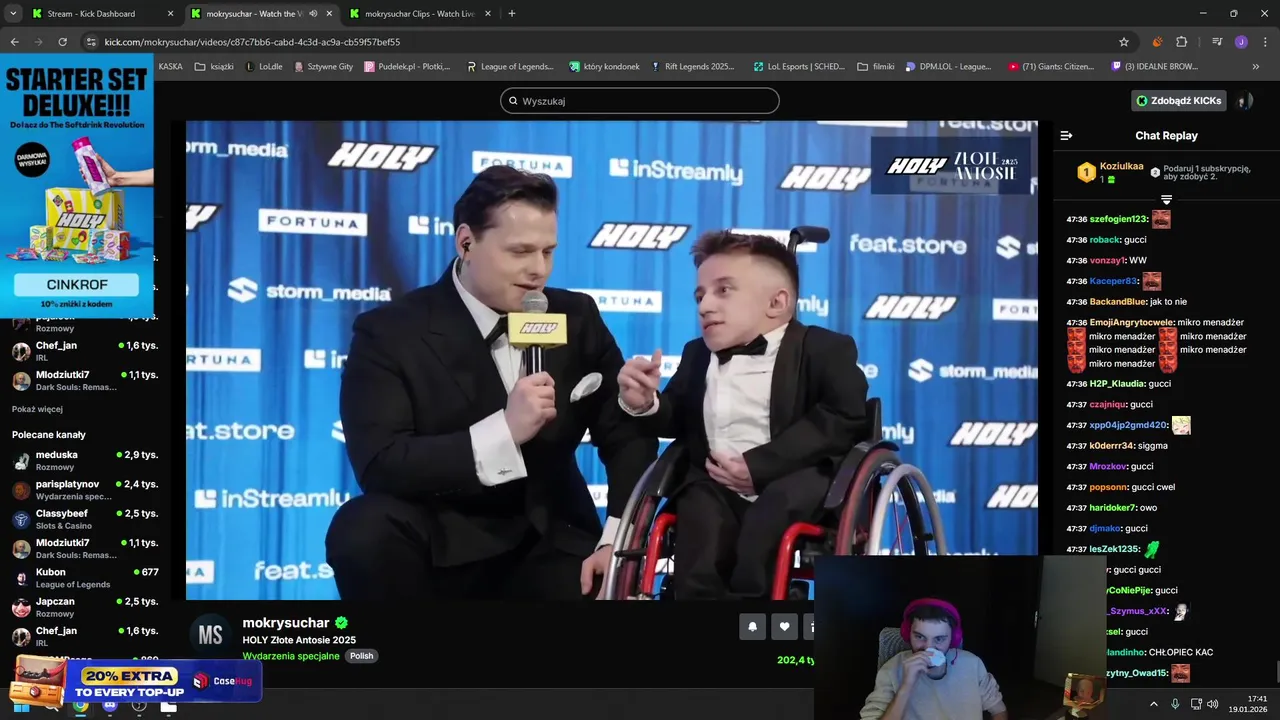Open the DPM.LOL bookmark
Viewport: 1280px width, 720px height.
point(948,67)
